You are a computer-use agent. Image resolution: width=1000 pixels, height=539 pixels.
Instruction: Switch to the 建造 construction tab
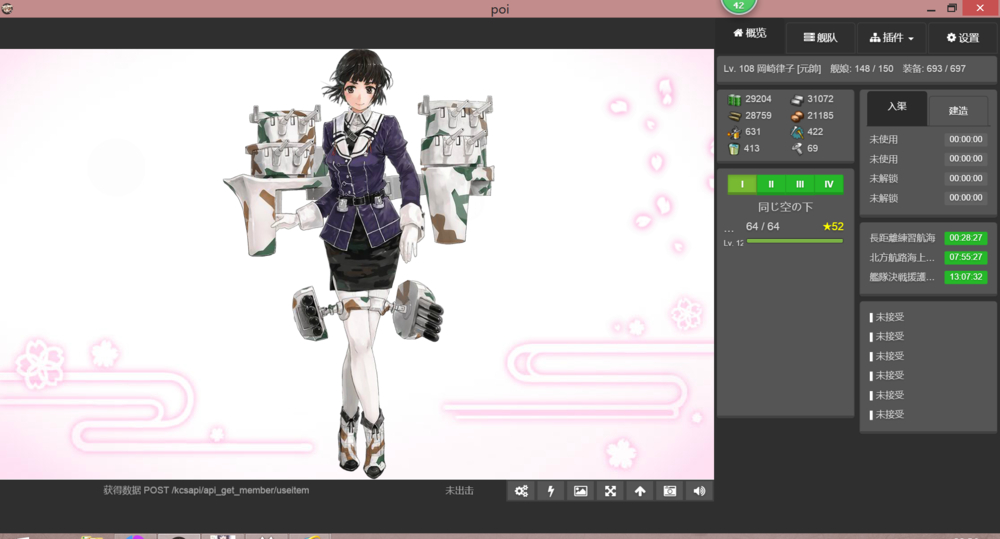point(958,111)
